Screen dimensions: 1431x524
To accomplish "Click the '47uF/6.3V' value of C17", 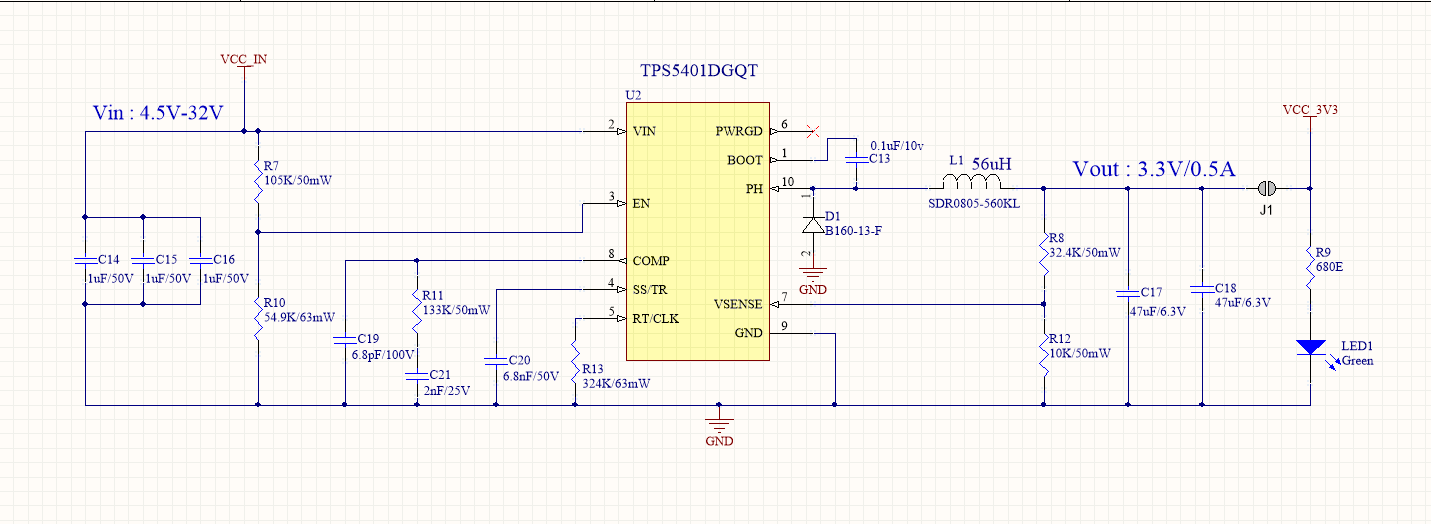I will 1157,312.
